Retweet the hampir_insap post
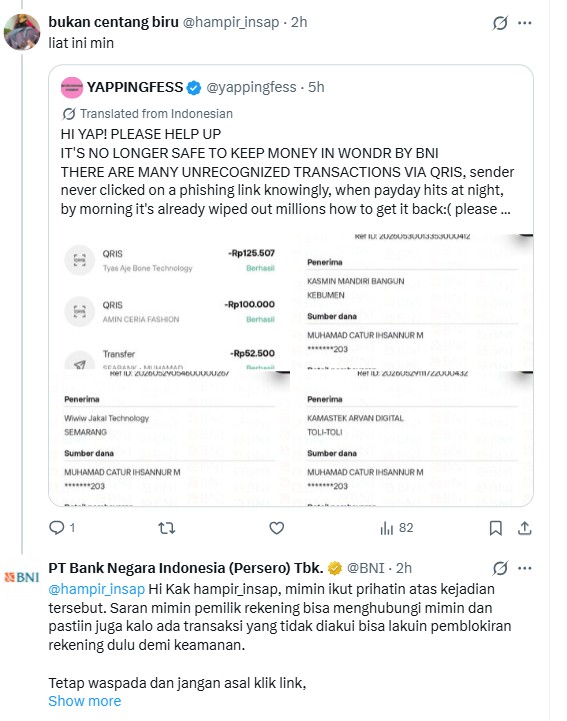The height and width of the screenshot is (721, 567). pyautogui.click(x=166, y=528)
